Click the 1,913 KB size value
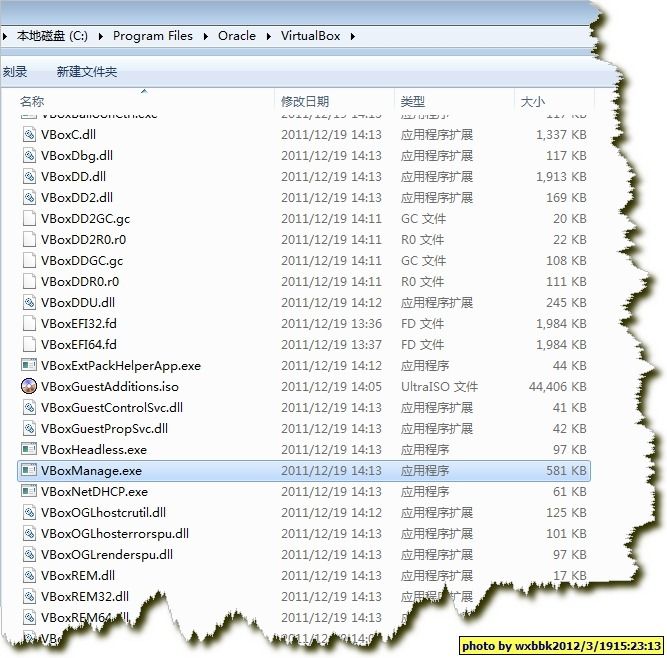The image size is (667, 658). click(561, 177)
